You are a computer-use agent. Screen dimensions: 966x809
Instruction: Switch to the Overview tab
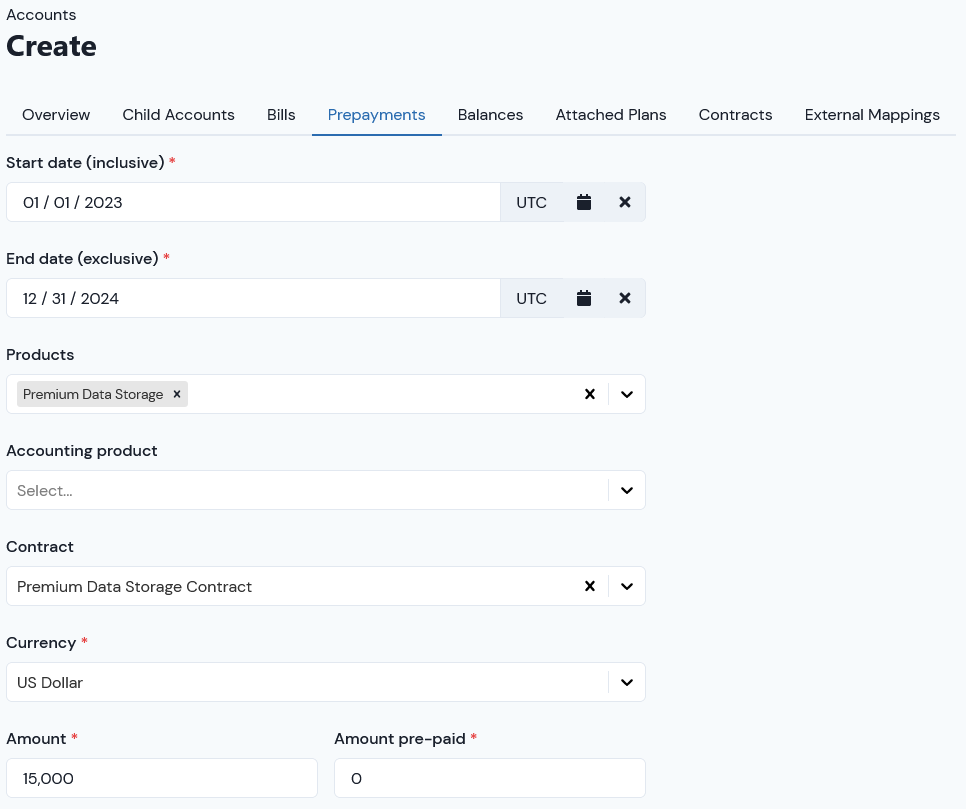[x=56, y=115]
